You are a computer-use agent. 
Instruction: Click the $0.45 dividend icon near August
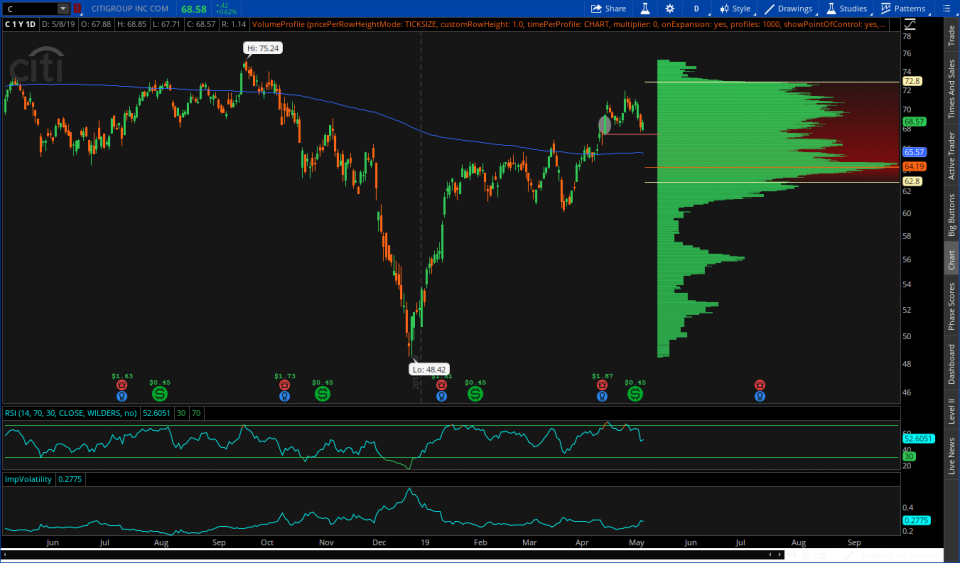[159, 394]
